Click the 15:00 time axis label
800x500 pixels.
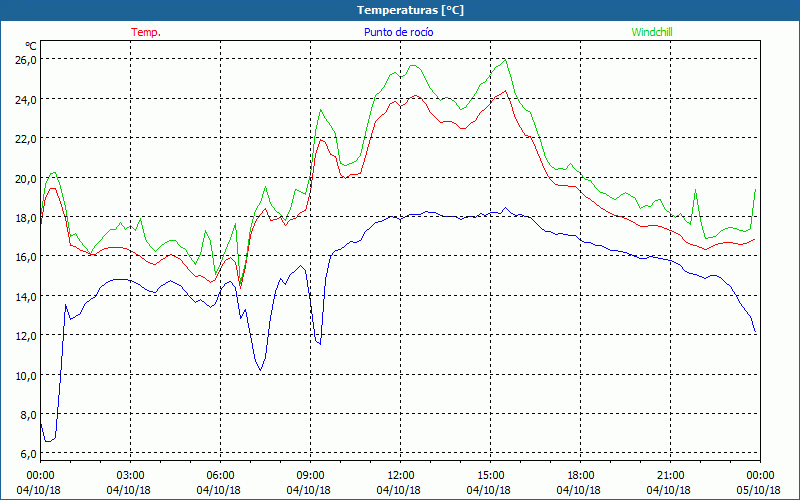click(490, 476)
